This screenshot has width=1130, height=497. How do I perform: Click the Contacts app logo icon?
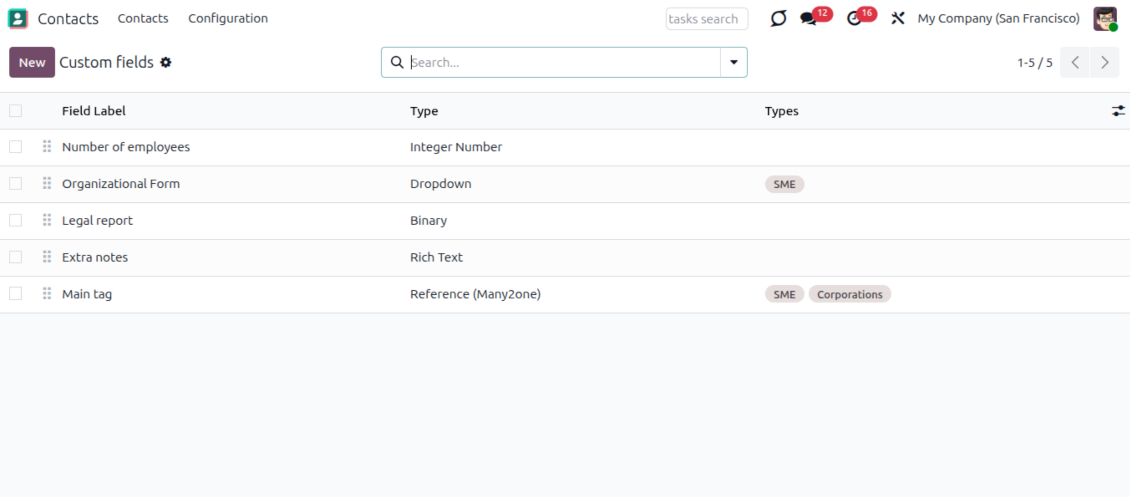point(18,18)
